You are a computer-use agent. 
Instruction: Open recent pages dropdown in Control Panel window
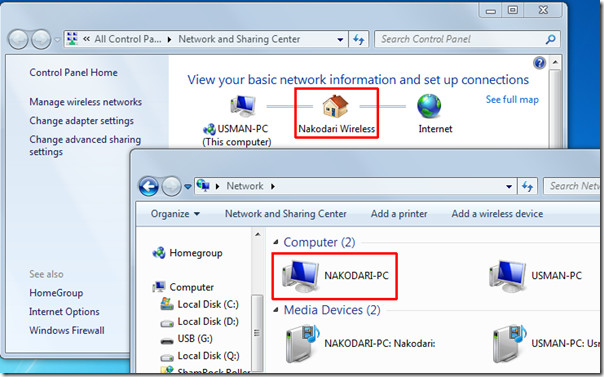tap(57, 40)
